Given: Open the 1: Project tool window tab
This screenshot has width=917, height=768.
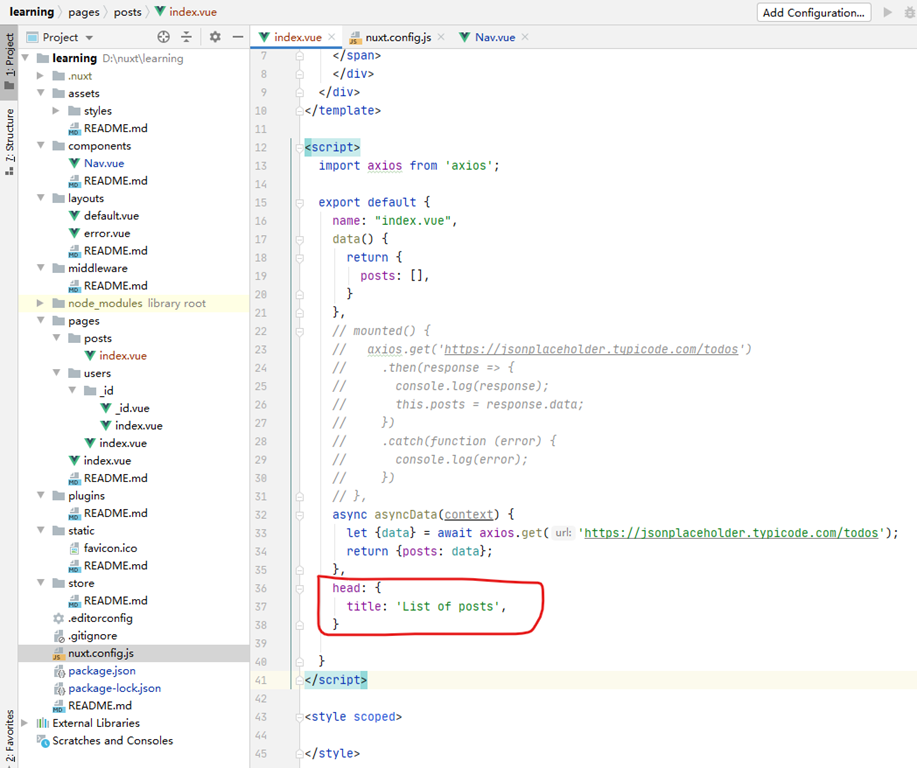Looking at the screenshot, I should [x=9, y=60].
